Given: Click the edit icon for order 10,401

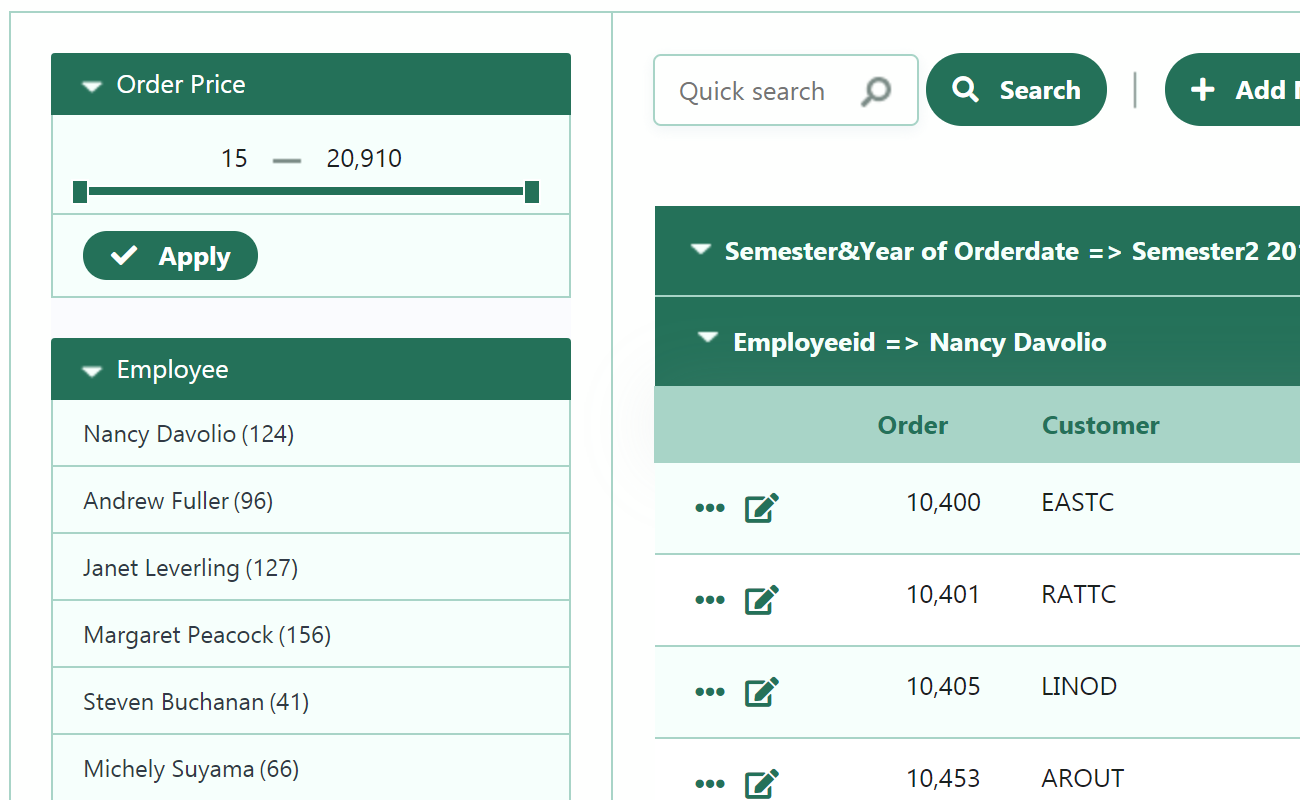Looking at the screenshot, I should click(x=761, y=600).
